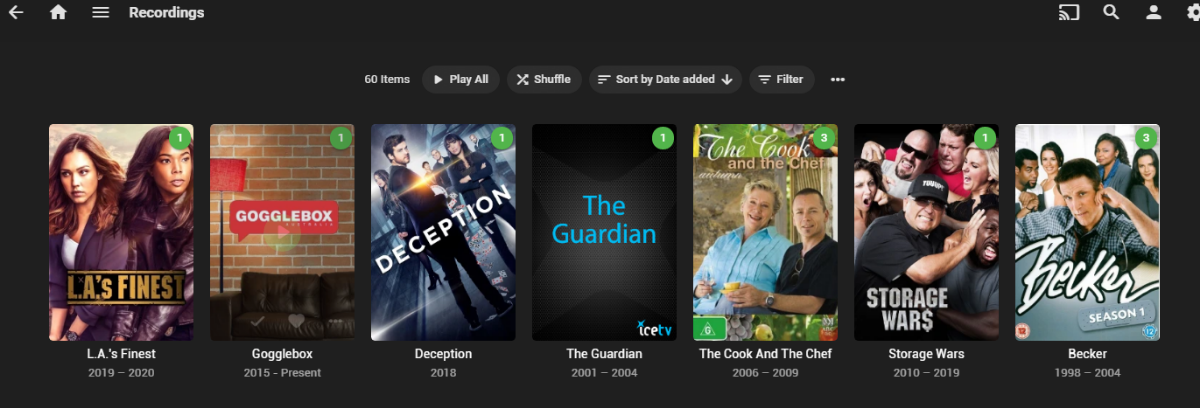Click the Shuffle button
The width and height of the screenshot is (1200, 408).
pyautogui.click(x=544, y=79)
